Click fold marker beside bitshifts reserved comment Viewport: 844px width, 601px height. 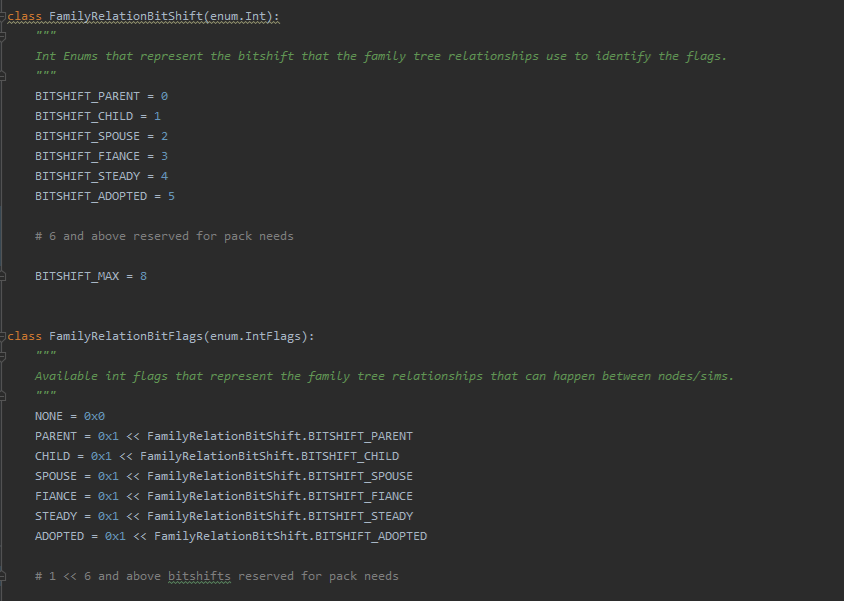(x=4, y=576)
